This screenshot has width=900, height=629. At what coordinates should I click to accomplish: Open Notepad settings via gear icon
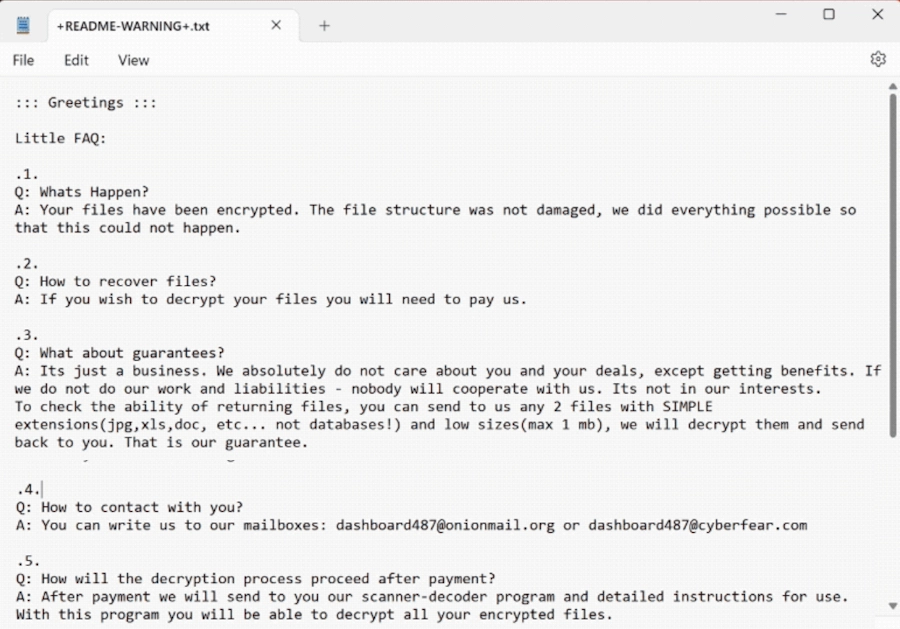point(878,60)
